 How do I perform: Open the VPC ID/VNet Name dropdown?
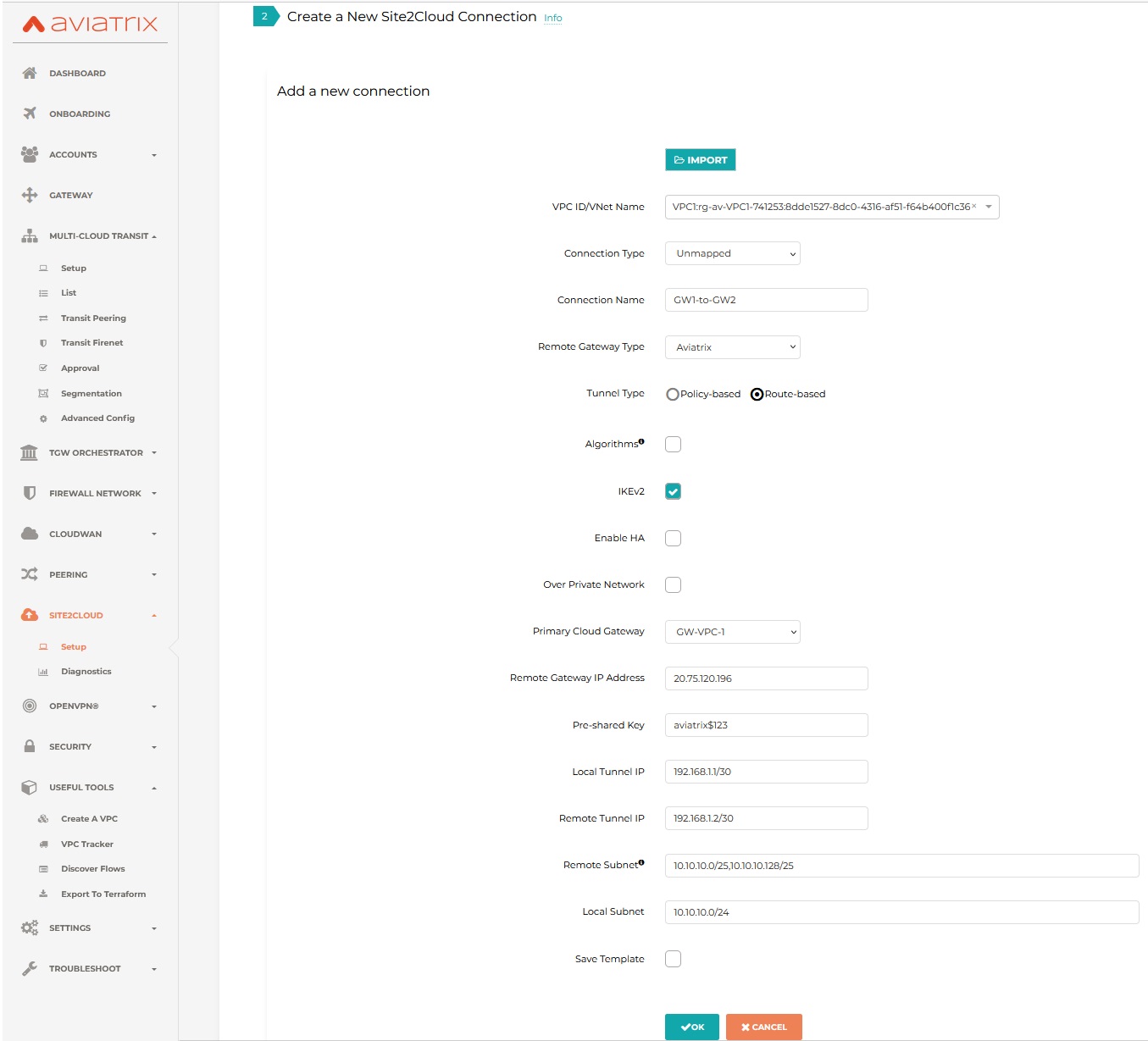click(x=832, y=207)
